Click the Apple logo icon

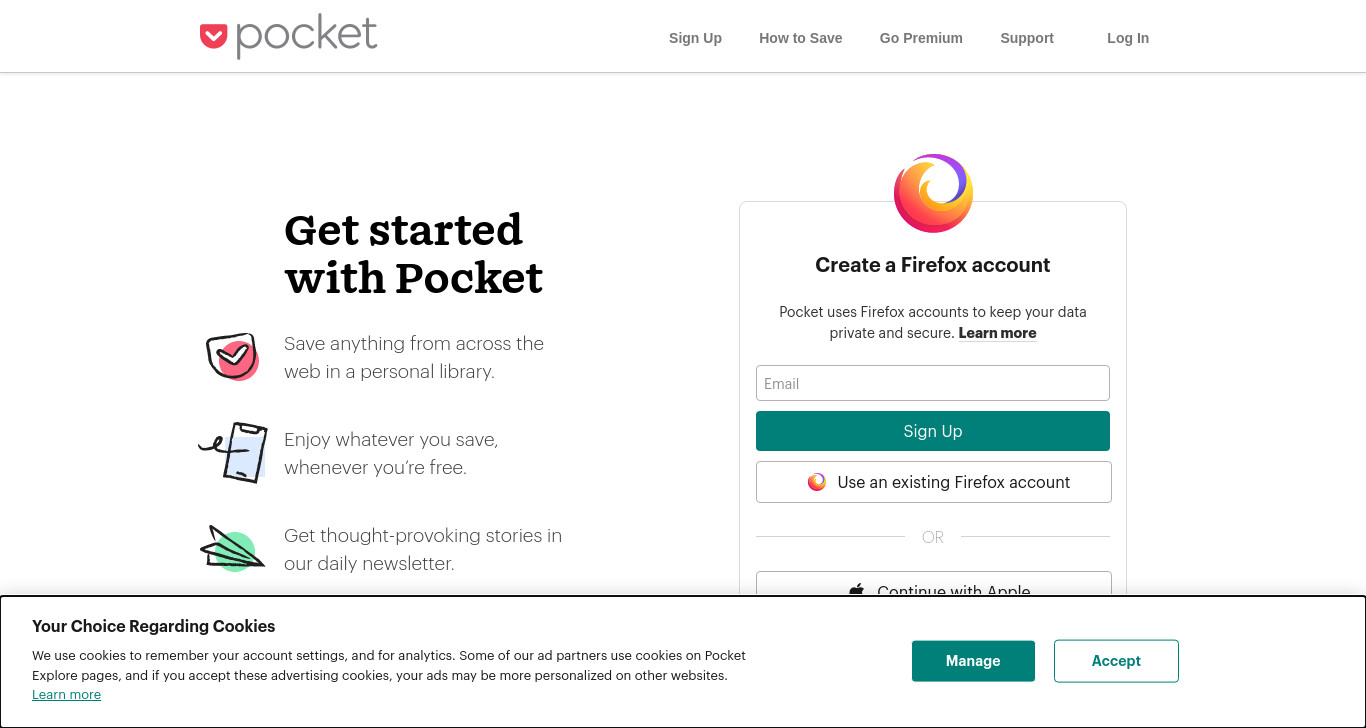[856, 590]
